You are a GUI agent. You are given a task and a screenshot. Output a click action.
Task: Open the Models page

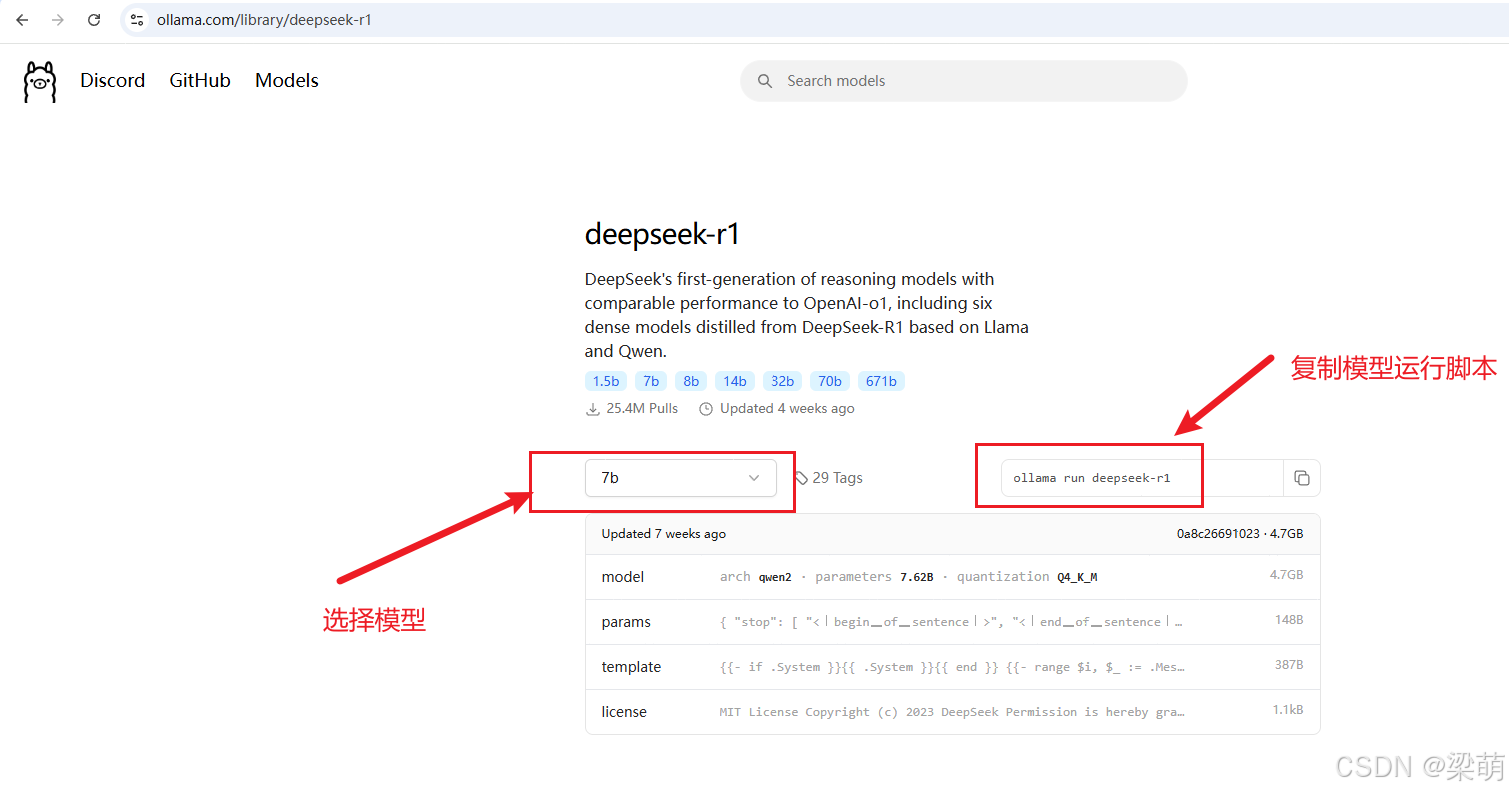(x=287, y=81)
